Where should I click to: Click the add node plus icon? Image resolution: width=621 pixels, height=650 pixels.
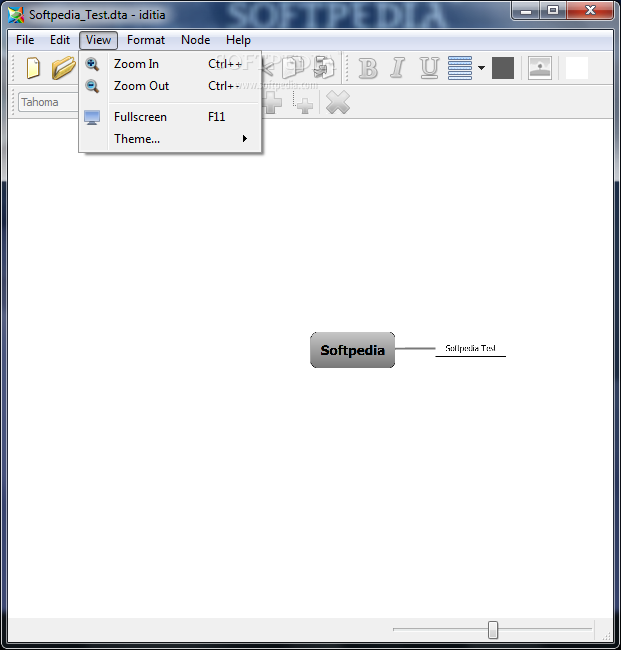(272, 102)
